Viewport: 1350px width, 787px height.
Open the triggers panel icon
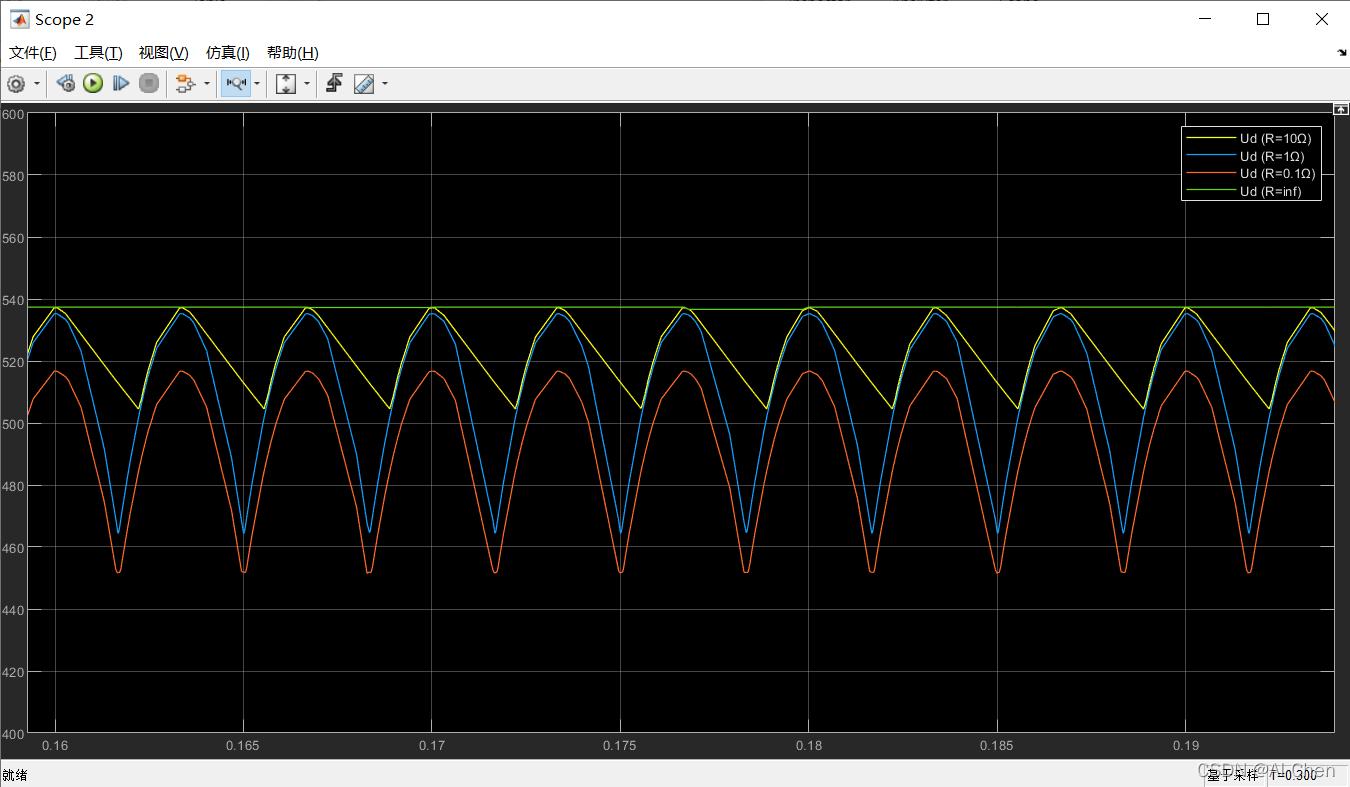(x=335, y=84)
